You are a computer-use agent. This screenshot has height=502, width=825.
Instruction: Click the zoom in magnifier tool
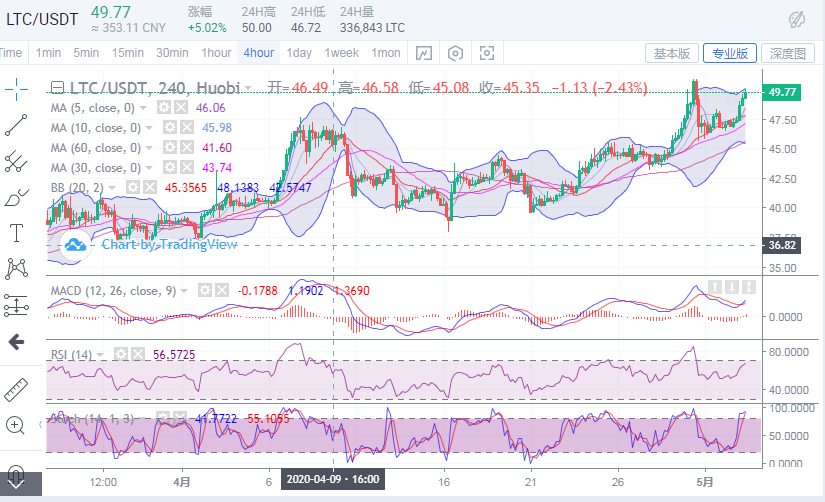click(16, 425)
